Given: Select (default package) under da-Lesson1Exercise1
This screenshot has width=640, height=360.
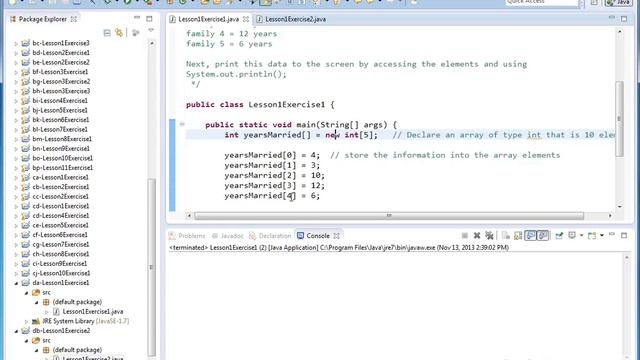Looking at the screenshot, I should (77, 302).
